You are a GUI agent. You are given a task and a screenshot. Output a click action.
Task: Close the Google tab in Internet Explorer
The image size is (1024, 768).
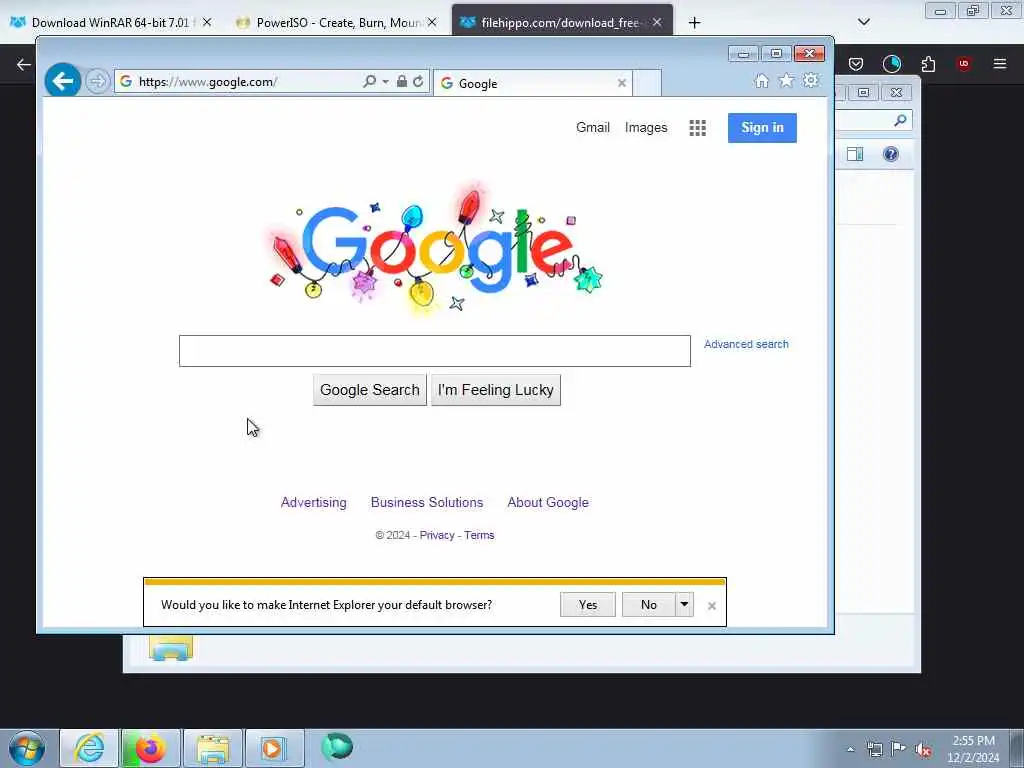pyautogui.click(x=622, y=83)
